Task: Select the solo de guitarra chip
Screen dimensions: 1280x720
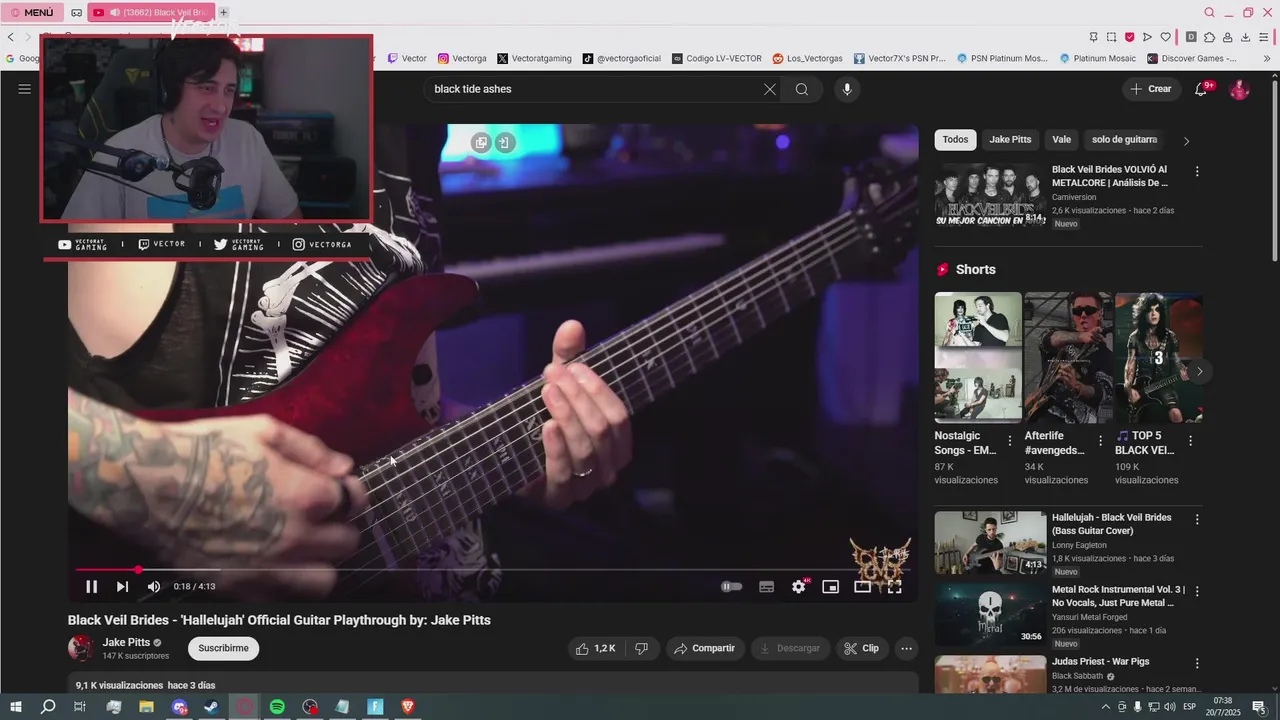Action: tap(1124, 140)
